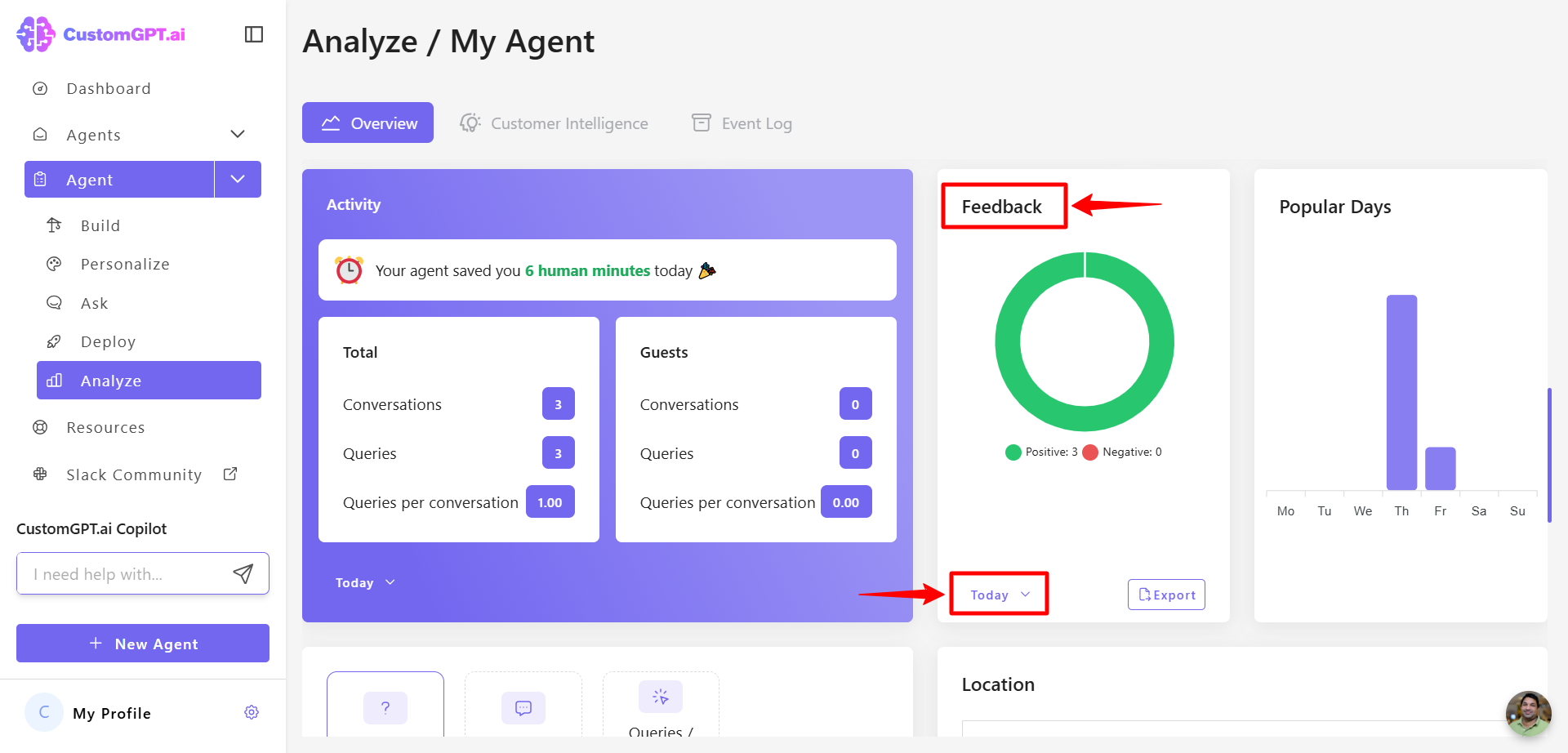Click the Guests Queries count badge 0
The width and height of the screenshot is (1568, 753).
tap(856, 452)
